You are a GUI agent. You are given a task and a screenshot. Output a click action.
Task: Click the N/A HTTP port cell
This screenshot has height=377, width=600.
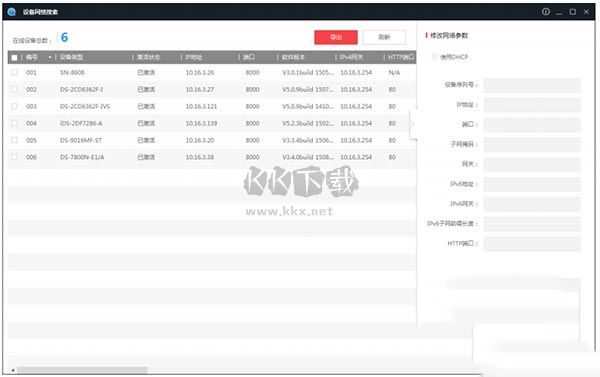pos(394,72)
